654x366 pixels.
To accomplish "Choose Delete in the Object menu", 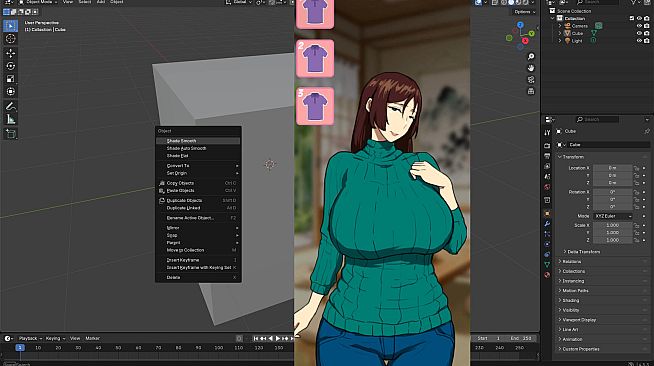I will 198,278.
